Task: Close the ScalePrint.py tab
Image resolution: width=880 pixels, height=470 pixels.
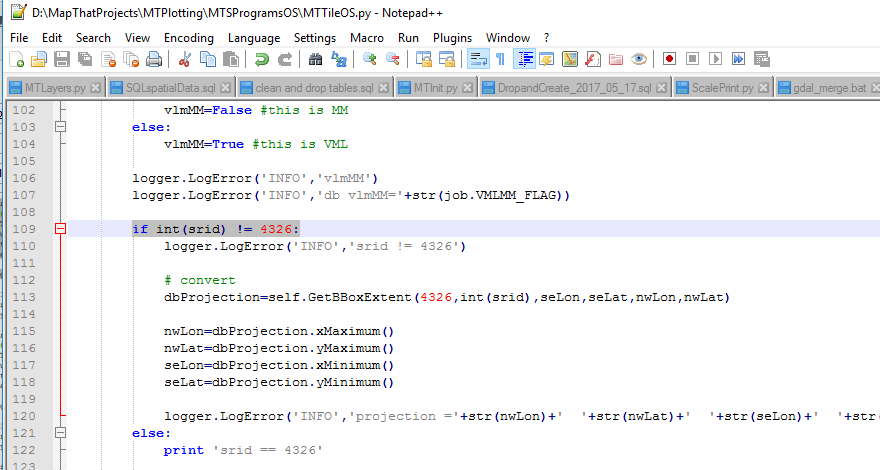Action: [x=763, y=88]
